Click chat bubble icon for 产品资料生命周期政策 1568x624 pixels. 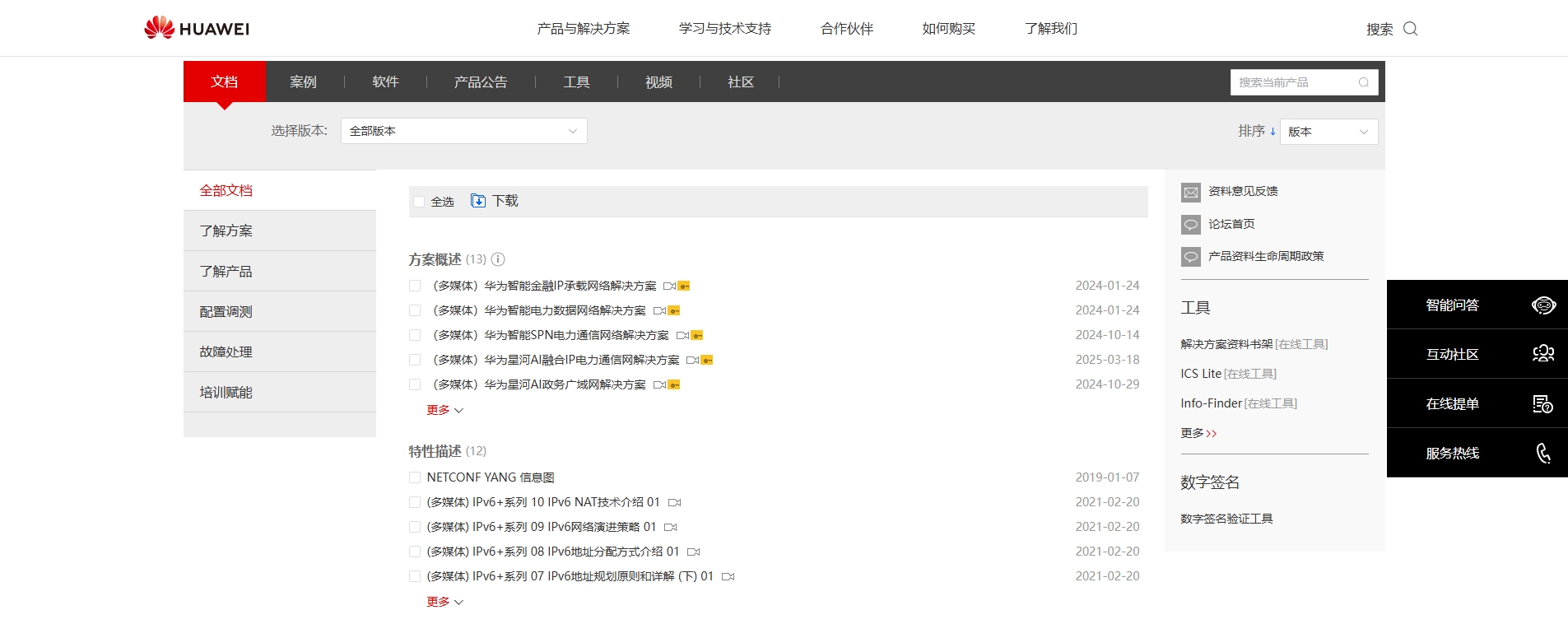tap(1191, 257)
